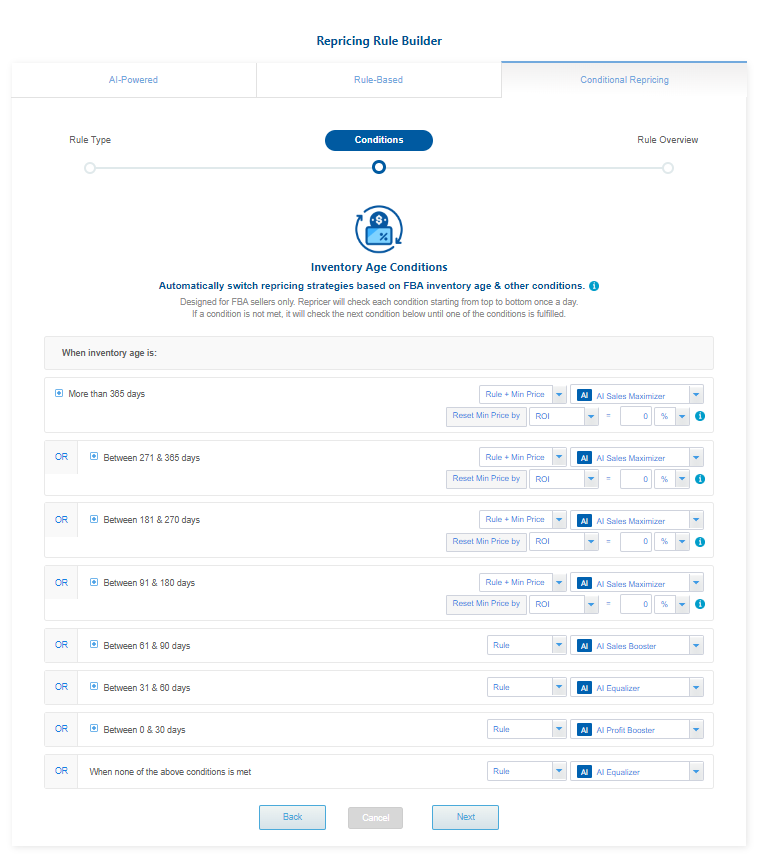Click ROI value field in Between 91 & 180 days row
762x861 pixels.
pyautogui.click(x=636, y=604)
